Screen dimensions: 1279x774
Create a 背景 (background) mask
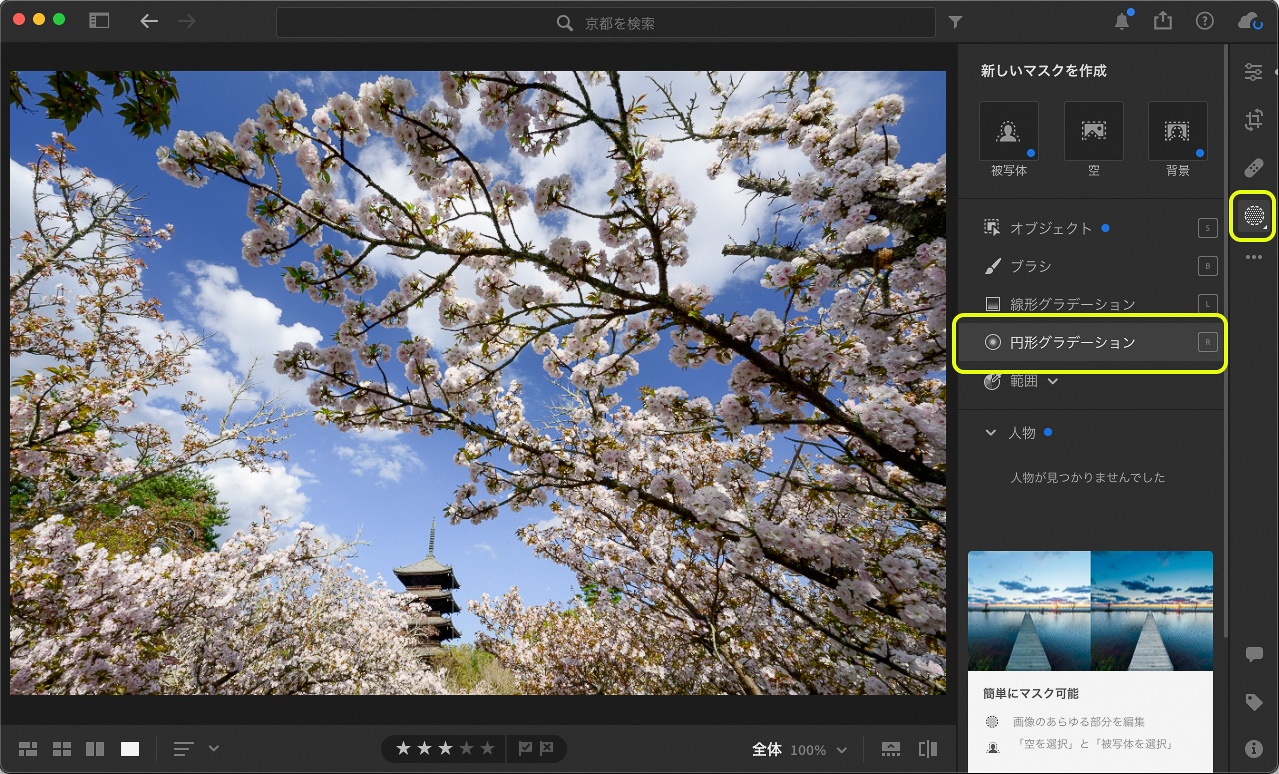[1177, 131]
